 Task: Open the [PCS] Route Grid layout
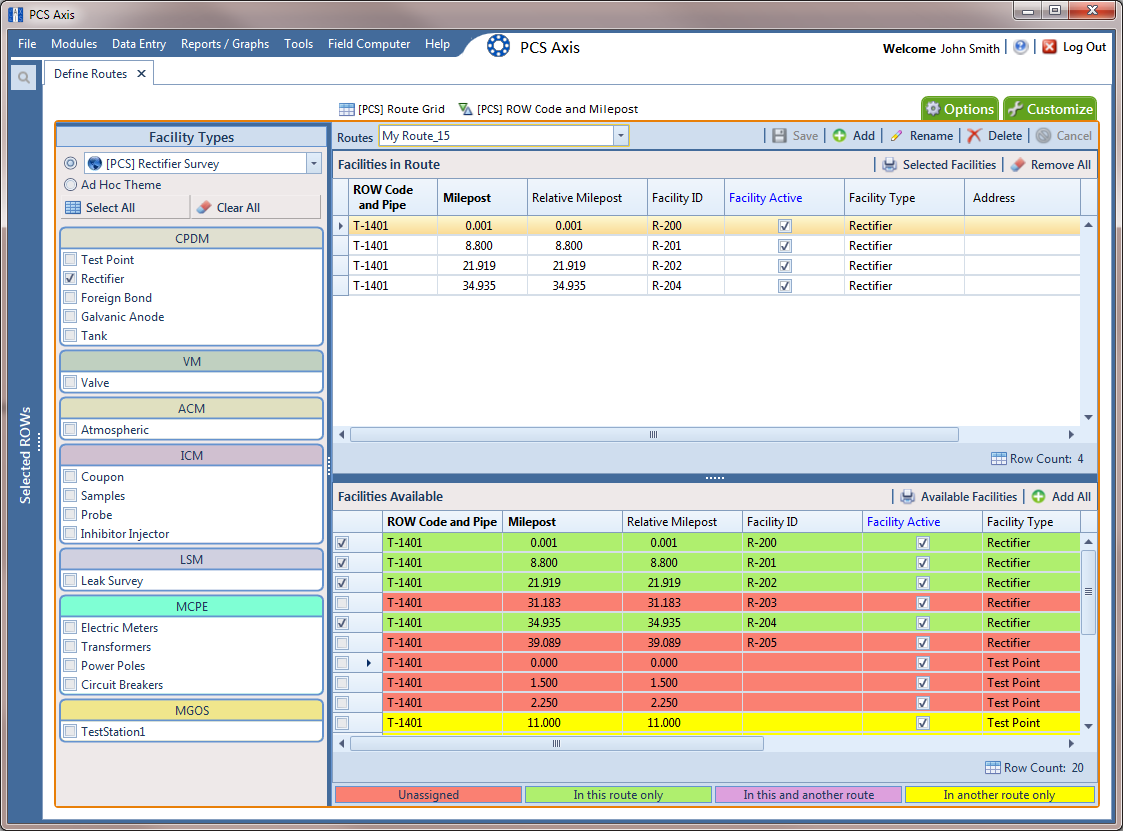[x=392, y=109]
